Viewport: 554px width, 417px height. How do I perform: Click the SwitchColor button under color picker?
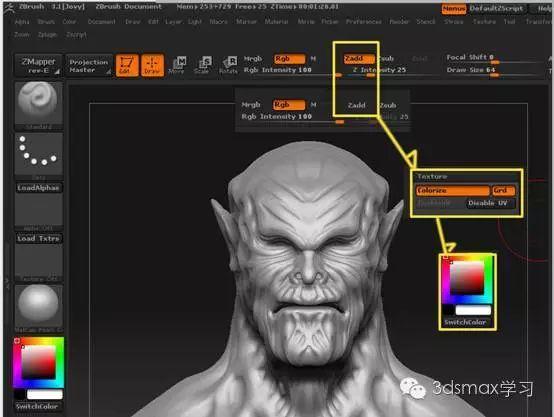tap(37, 406)
